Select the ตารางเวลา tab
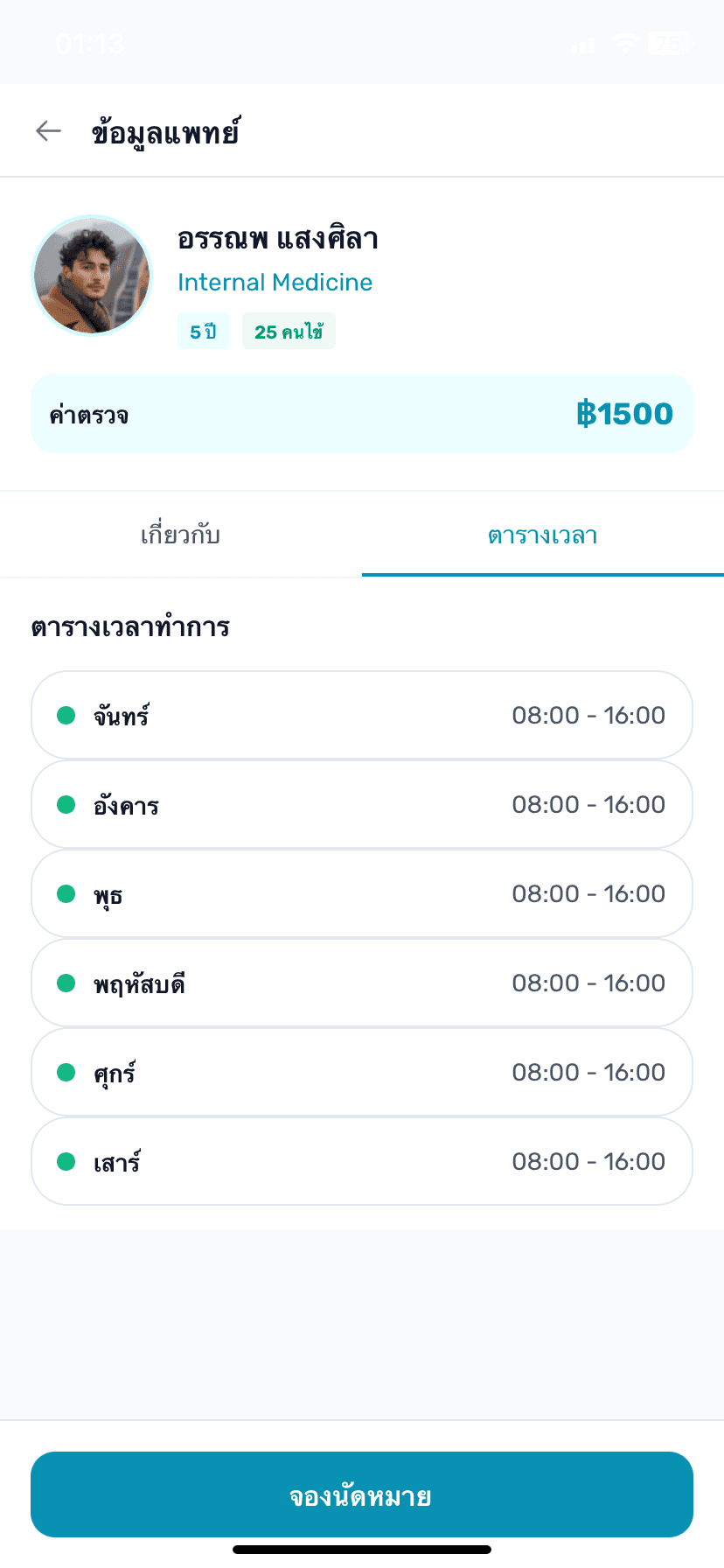This screenshot has width=724, height=1568. 542,535
